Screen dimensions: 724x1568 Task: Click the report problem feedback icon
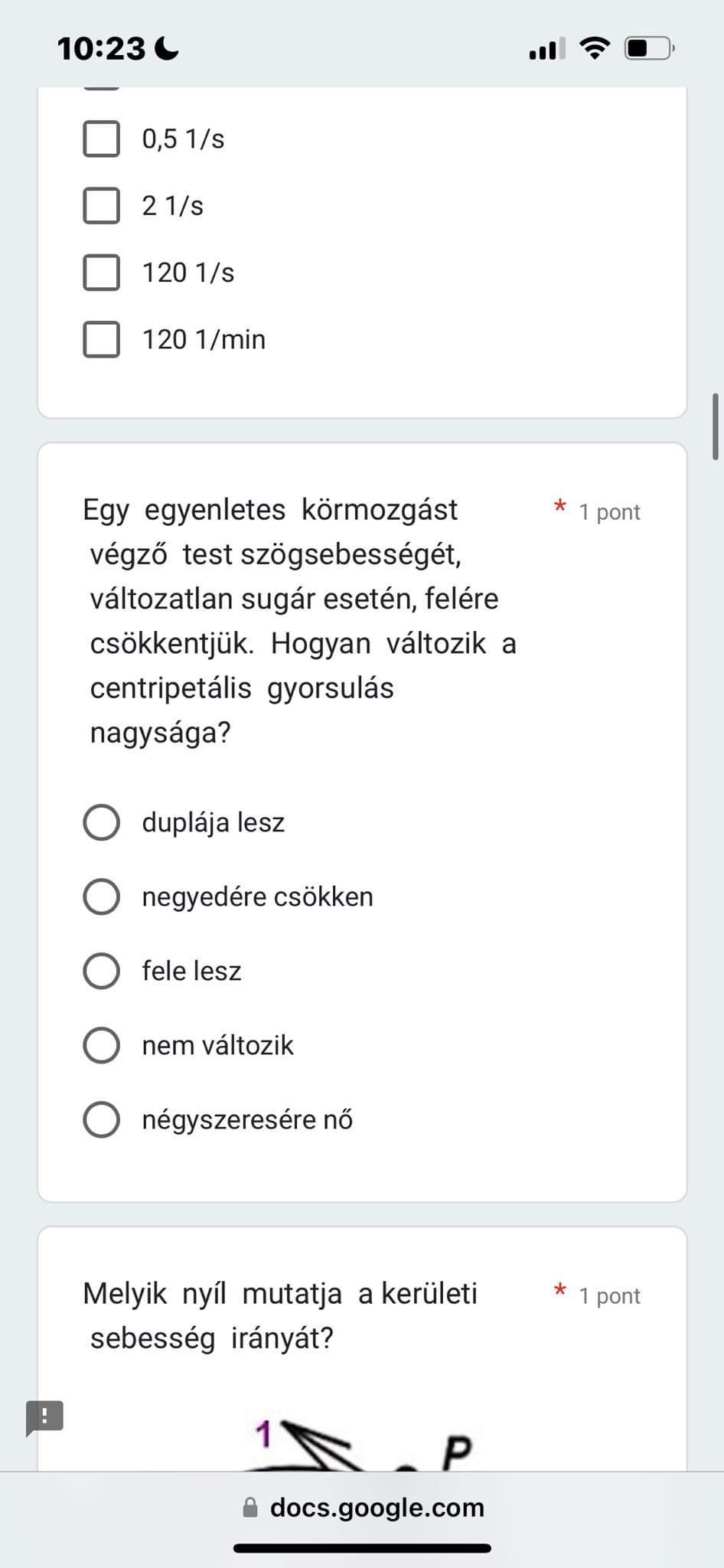pyautogui.click(x=45, y=1417)
